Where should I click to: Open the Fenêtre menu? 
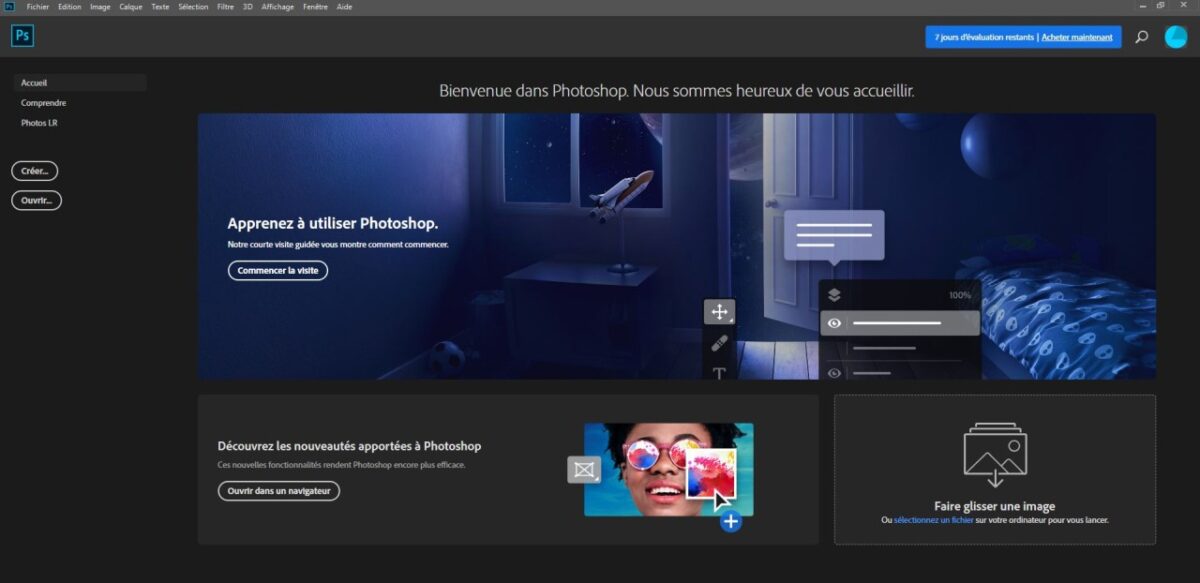[x=316, y=6]
